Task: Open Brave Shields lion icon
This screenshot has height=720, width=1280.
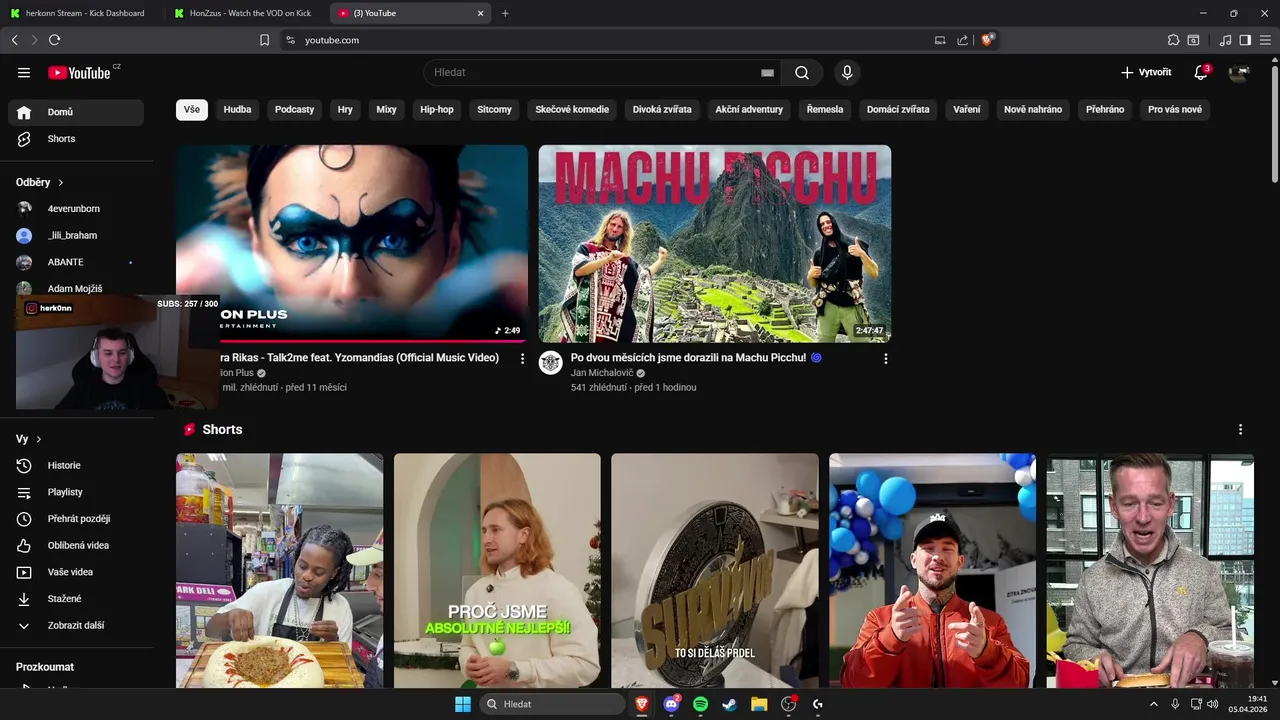Action: click(x=987, y=40)
